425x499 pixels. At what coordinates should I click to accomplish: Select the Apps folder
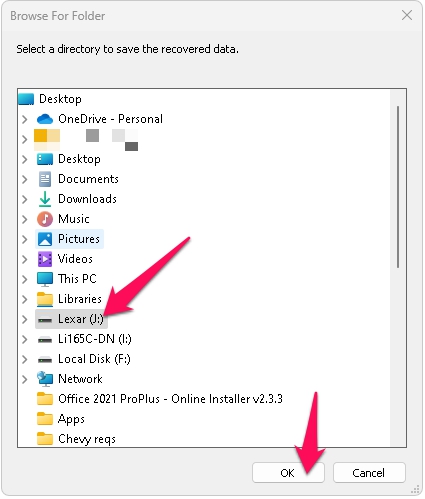(x=61, y=419)
